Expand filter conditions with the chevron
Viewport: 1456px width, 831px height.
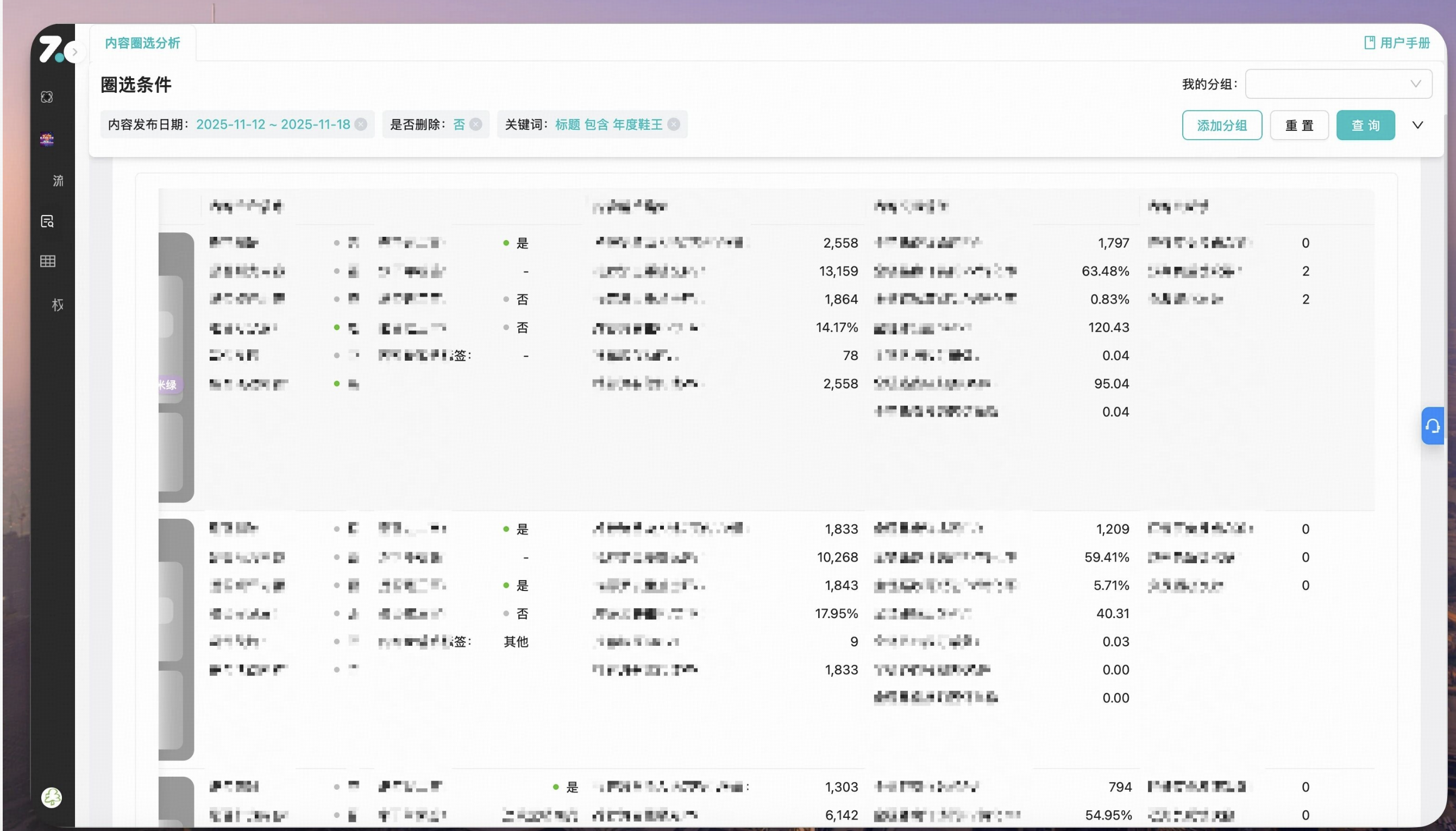coord(1418,125)
